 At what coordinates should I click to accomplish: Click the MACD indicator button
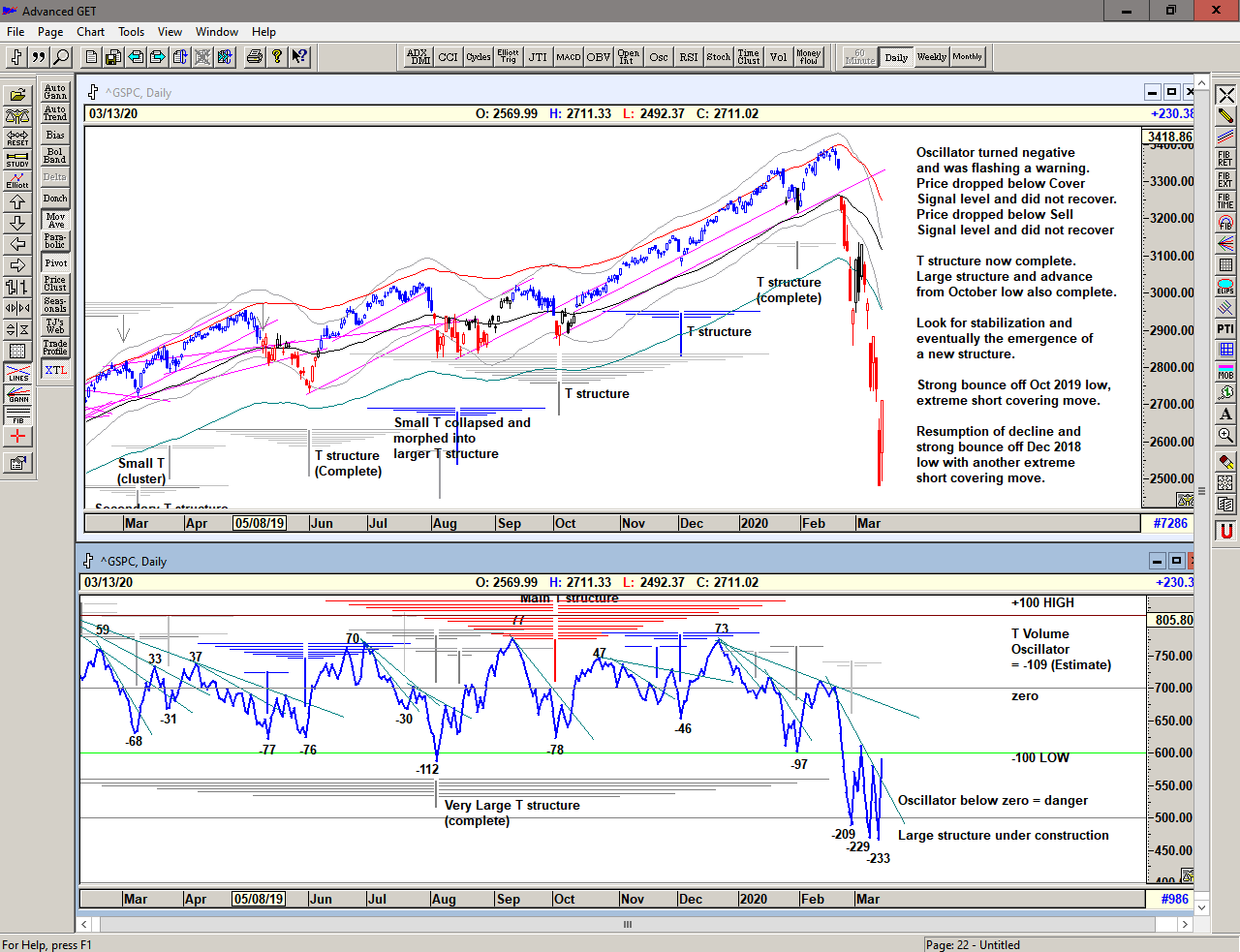pos(569,57)
